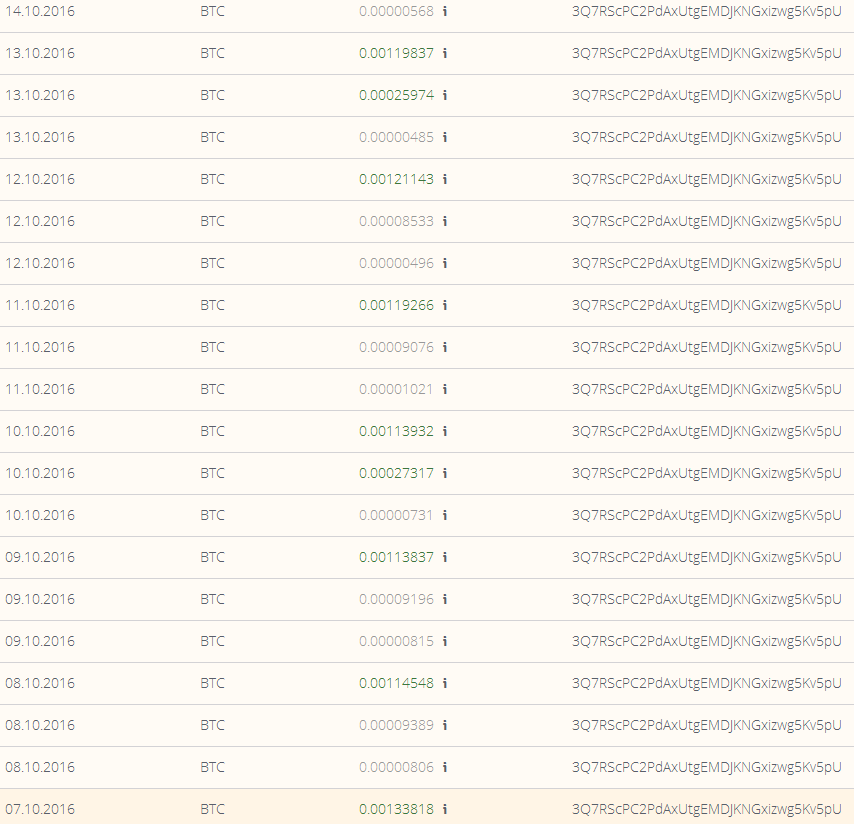Open info icon for 0.00000806
Screen dimensions: 854x824
point(445,767)
